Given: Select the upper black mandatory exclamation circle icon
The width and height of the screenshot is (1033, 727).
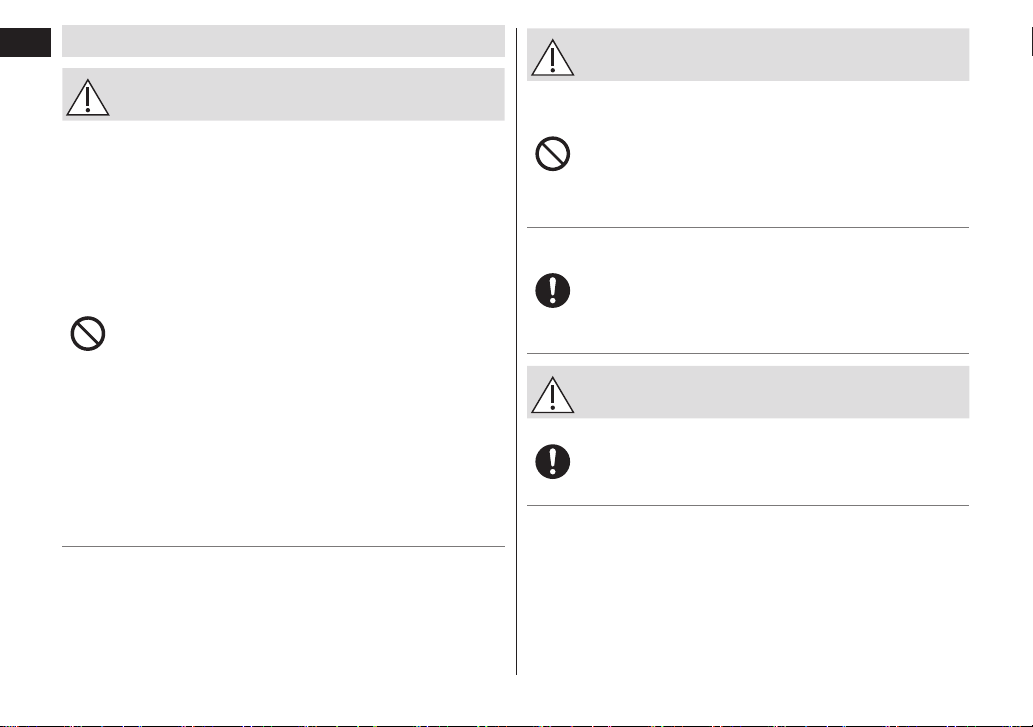Looking at the screenshot, I should [553, 290].
